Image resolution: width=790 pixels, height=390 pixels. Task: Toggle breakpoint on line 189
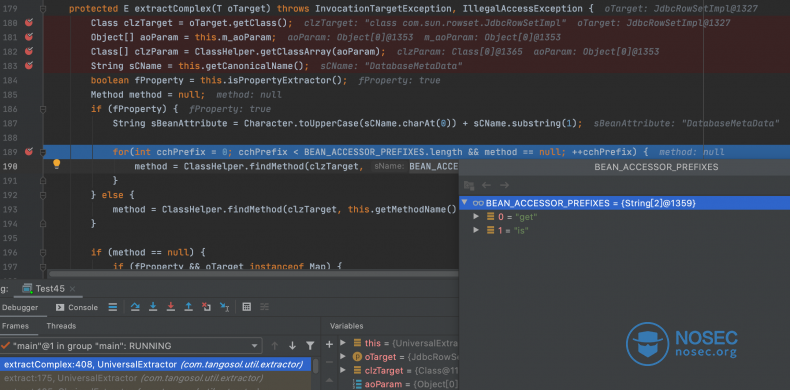coord(29,152)
